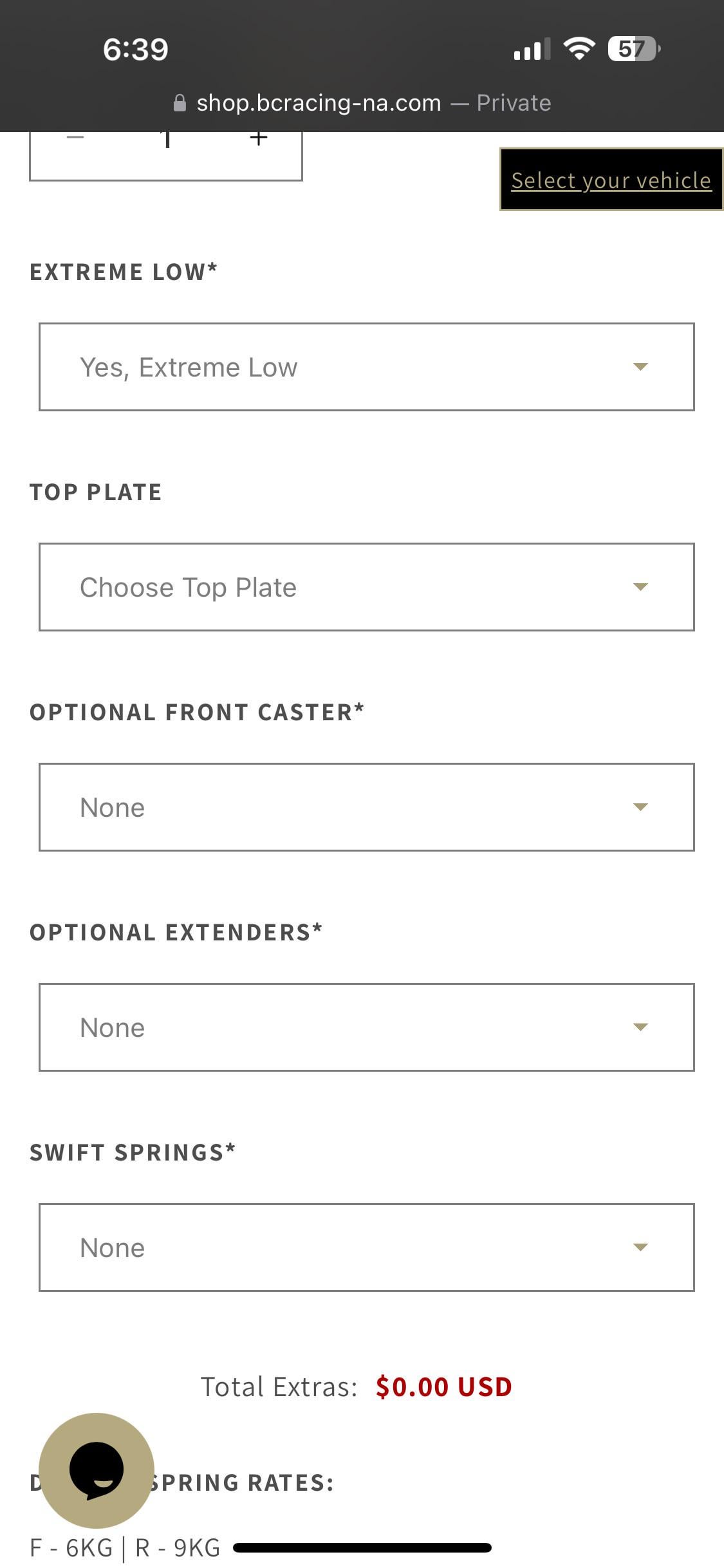Expand the Optional Front Caster dropdown
This screenshot has height=1568, width=724.
click(366, 807)
